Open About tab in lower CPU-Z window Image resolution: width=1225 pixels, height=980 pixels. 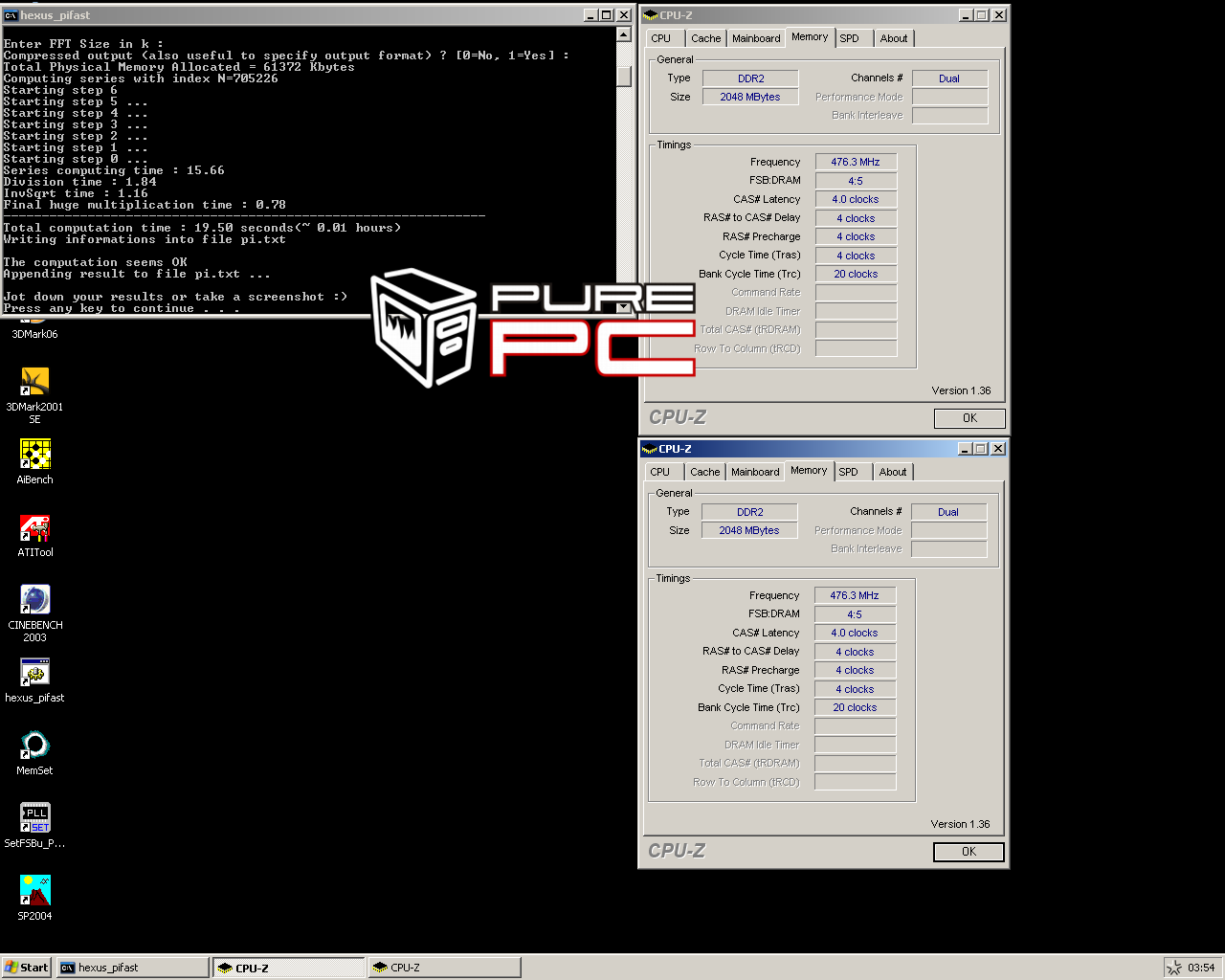(x=893, y=472)
